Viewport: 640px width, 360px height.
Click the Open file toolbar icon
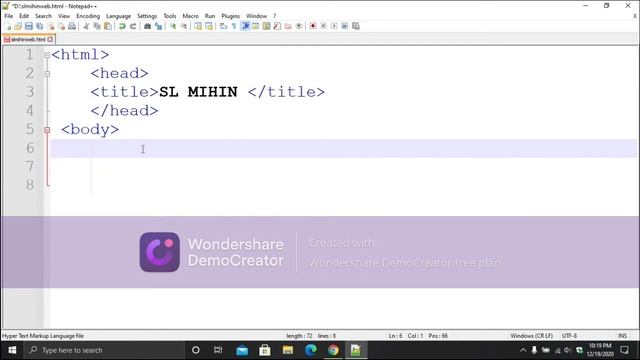pyautogui.click(x=18, y=26)
